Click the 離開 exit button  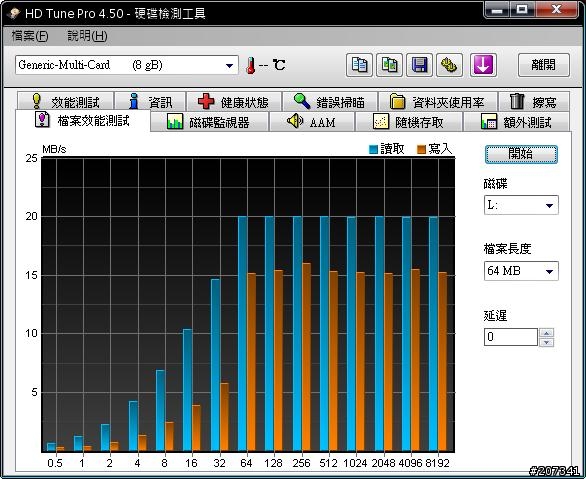pos(544,65)
